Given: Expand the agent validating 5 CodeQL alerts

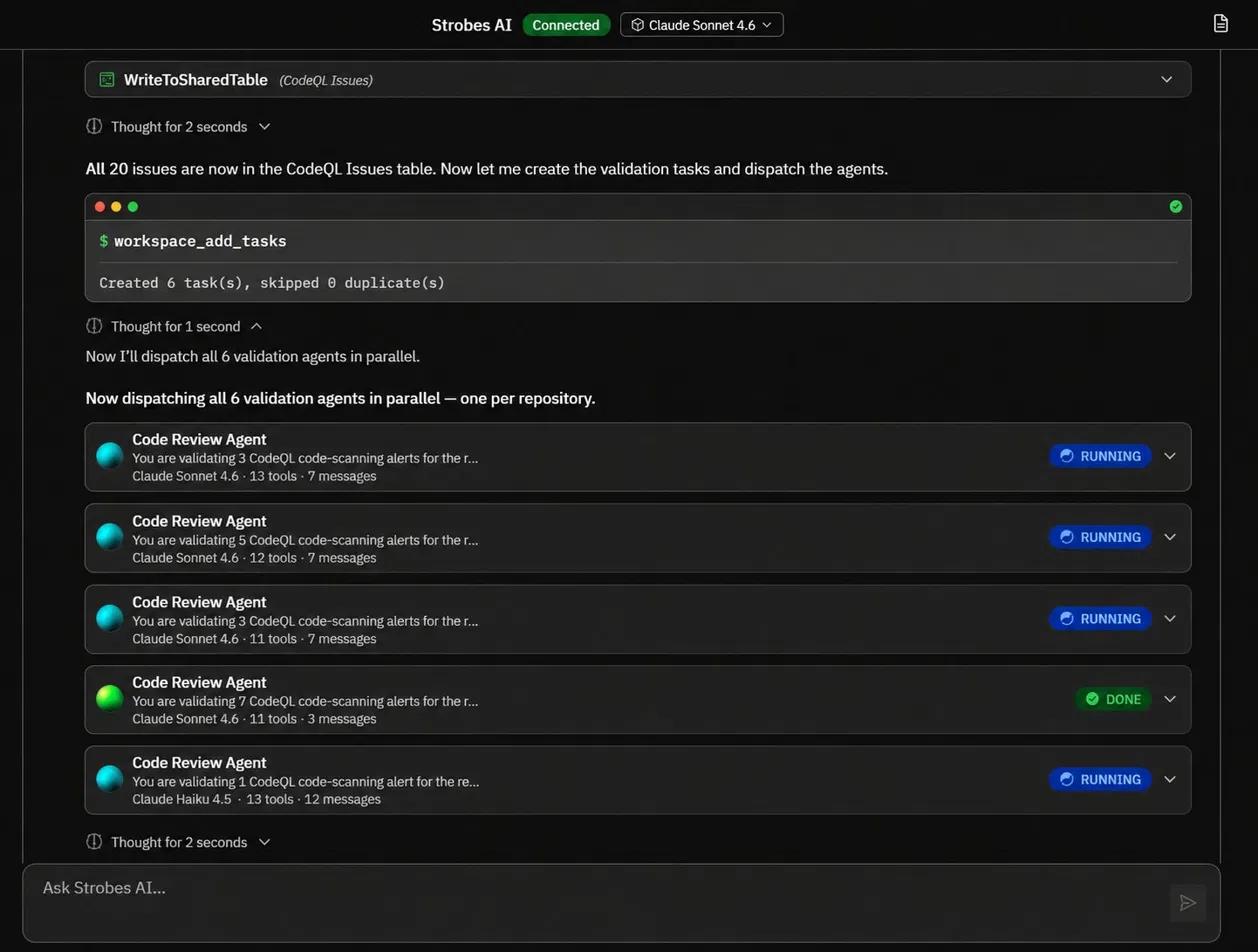Looking at the screenshot, I should click(x=1170, y=537).
